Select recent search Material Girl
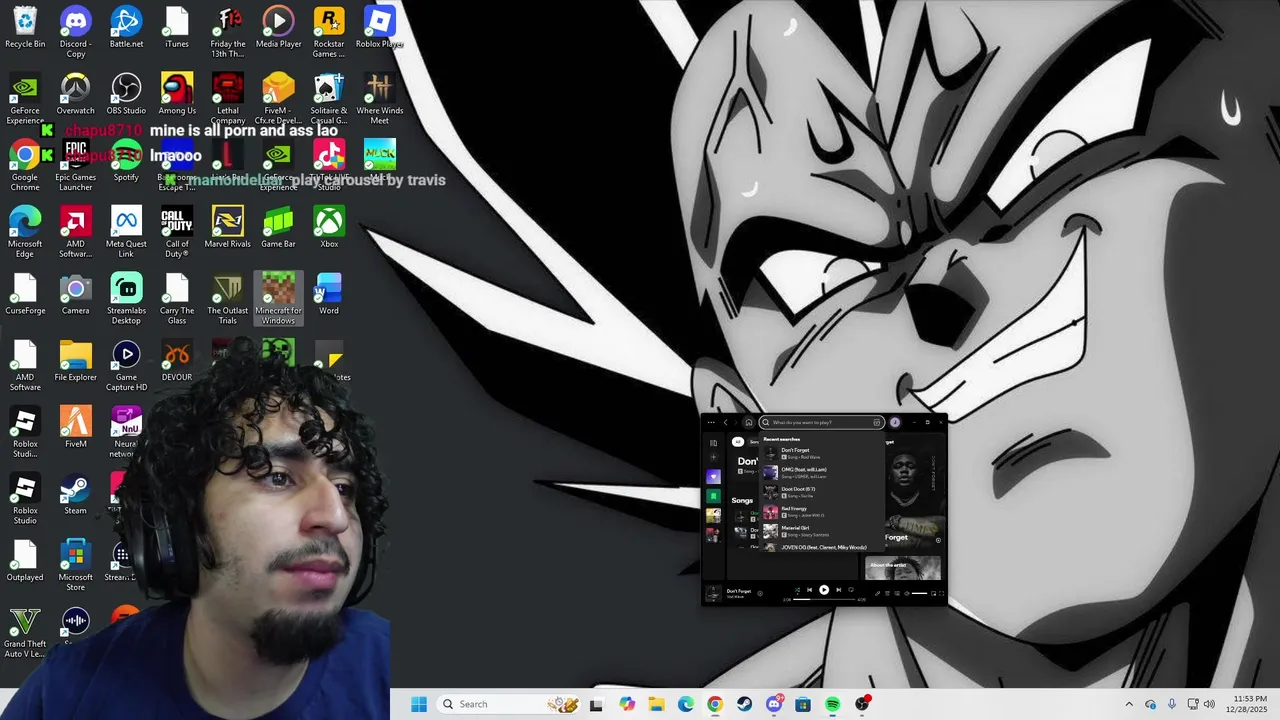 coord(823,531)
